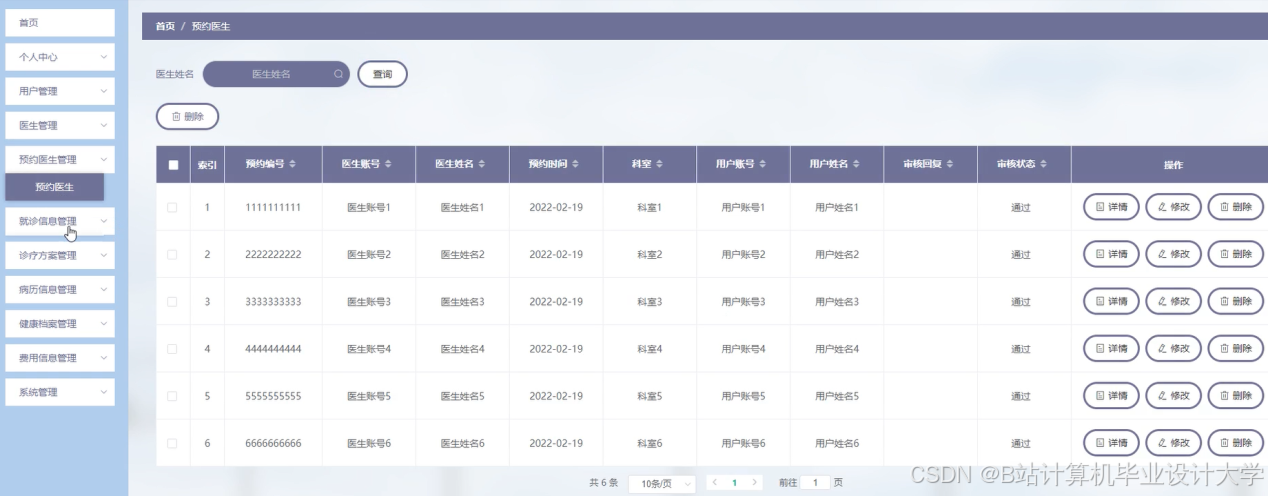The width and height of the screenshot is (1268, 496).
Task: Open 详情 for row 5555555555
Action: point(1111,396)
